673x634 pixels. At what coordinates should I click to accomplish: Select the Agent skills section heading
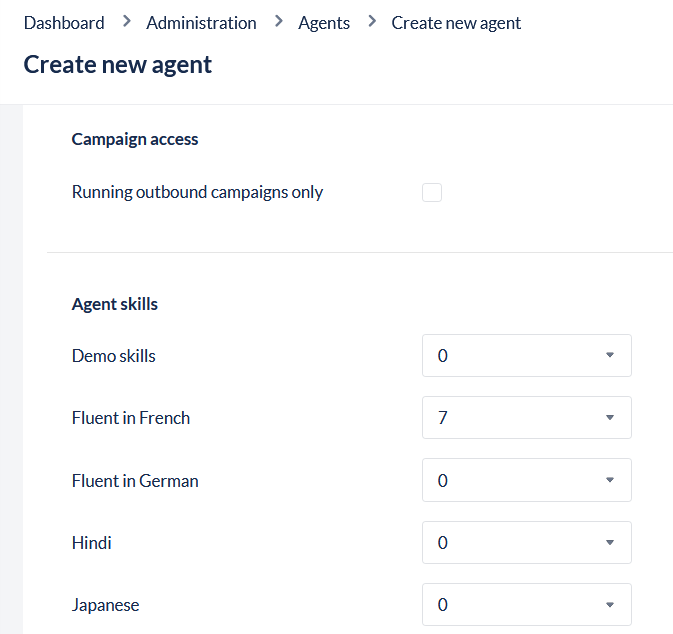[x=115, y=304]
